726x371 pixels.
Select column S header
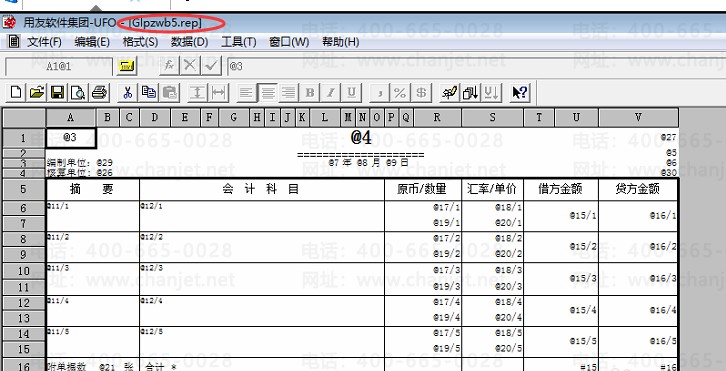[x=492, y=118]
